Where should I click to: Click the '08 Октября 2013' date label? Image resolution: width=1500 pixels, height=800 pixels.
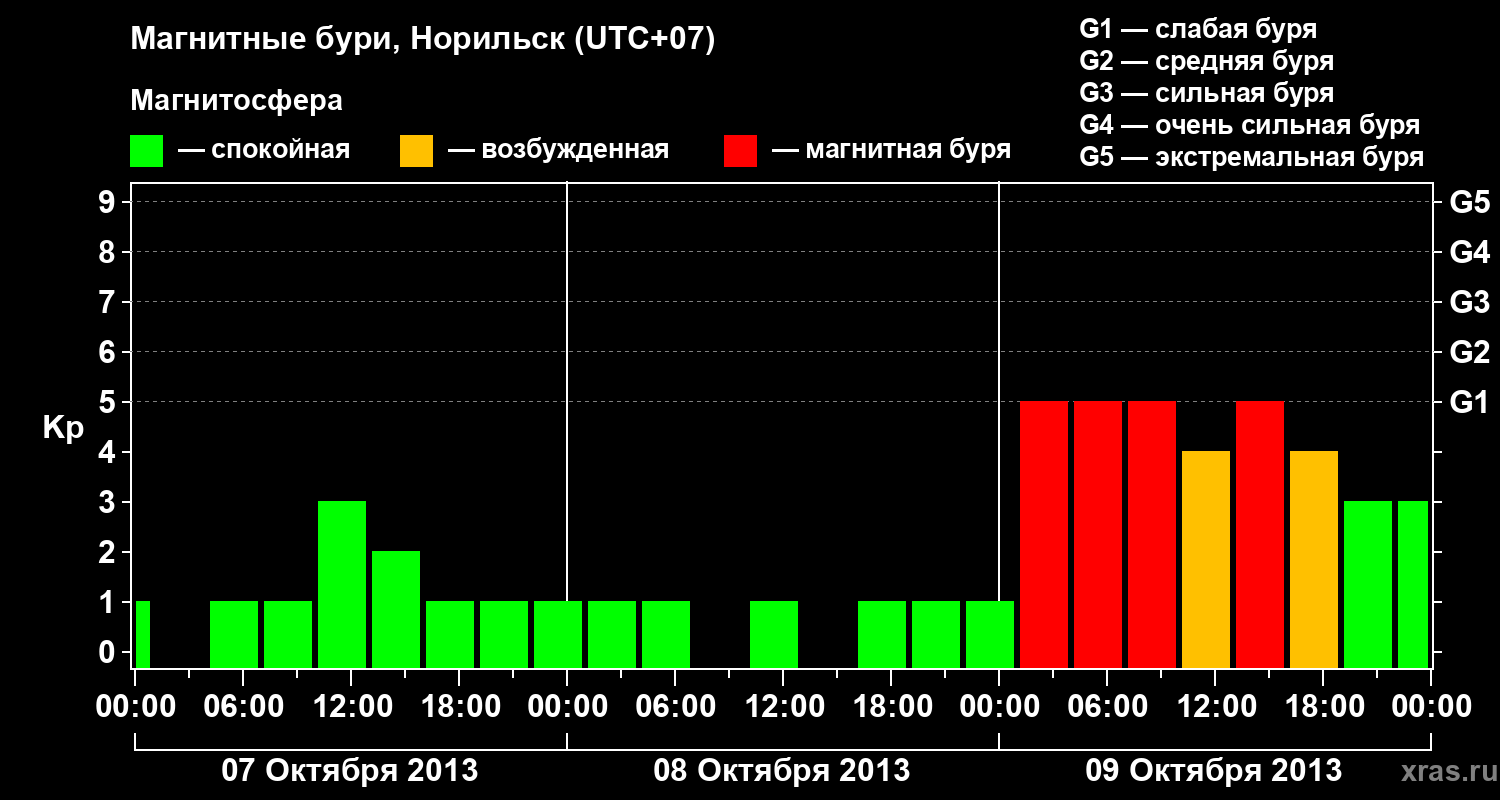[x=782, y=771]
